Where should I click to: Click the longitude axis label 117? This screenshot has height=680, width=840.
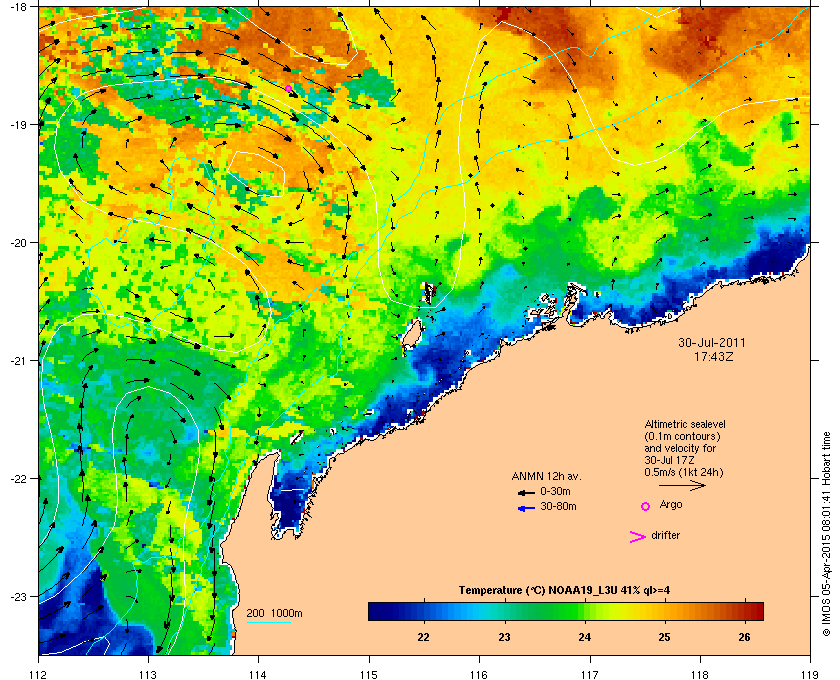point(590,674)
